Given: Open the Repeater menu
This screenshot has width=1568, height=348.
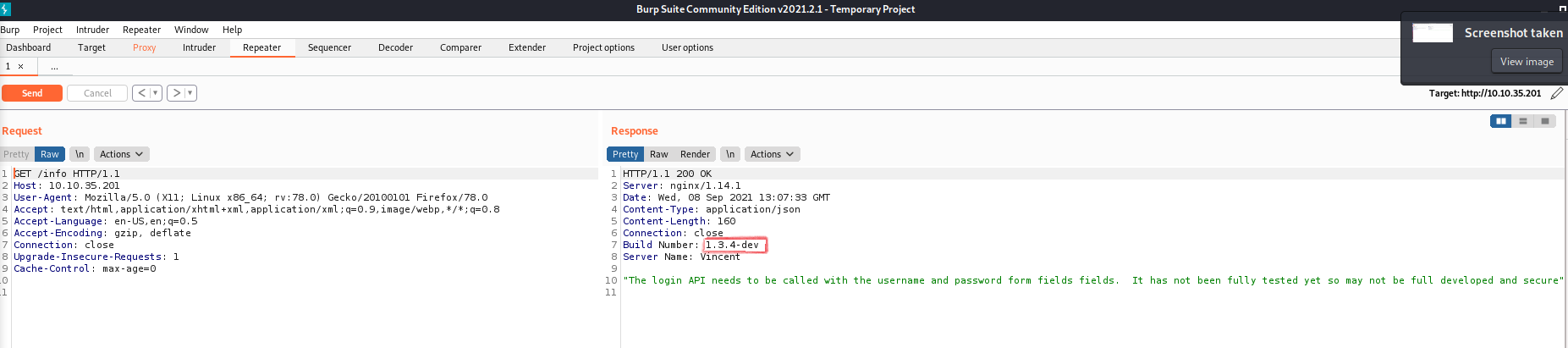Looking at the screenshot, I should (141, 30).
